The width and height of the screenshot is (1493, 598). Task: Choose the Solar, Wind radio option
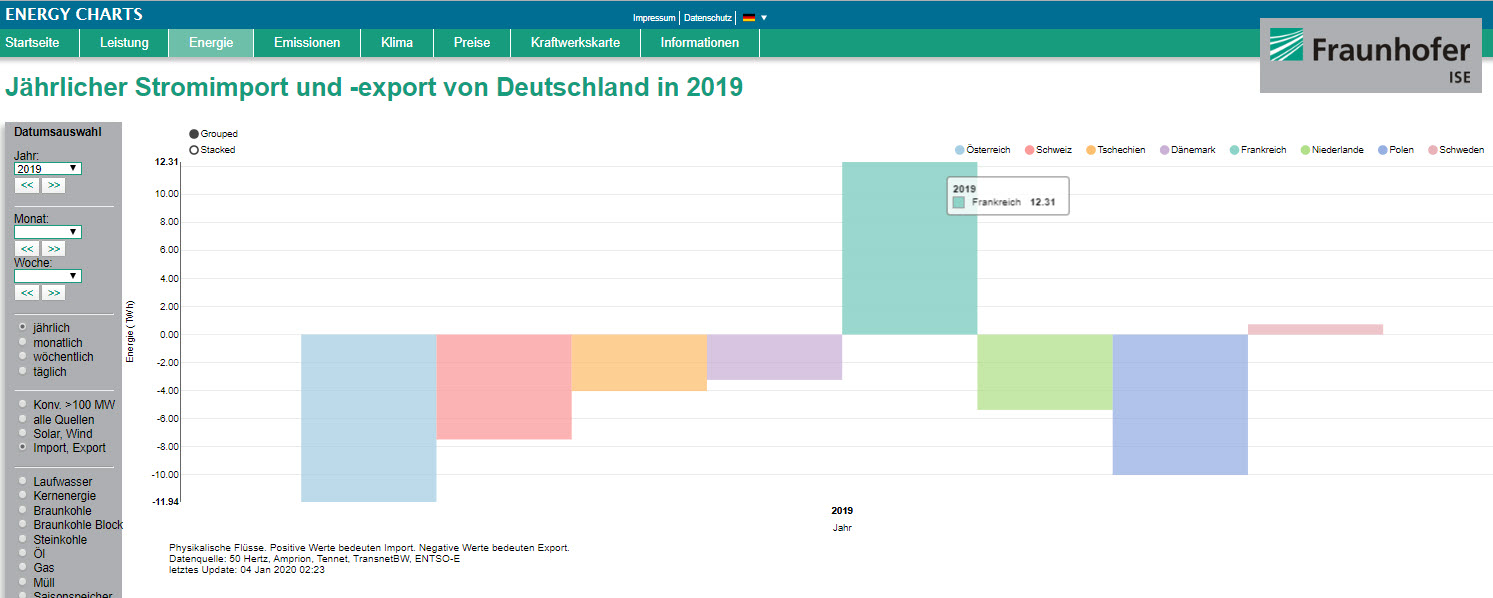(23, 433)
